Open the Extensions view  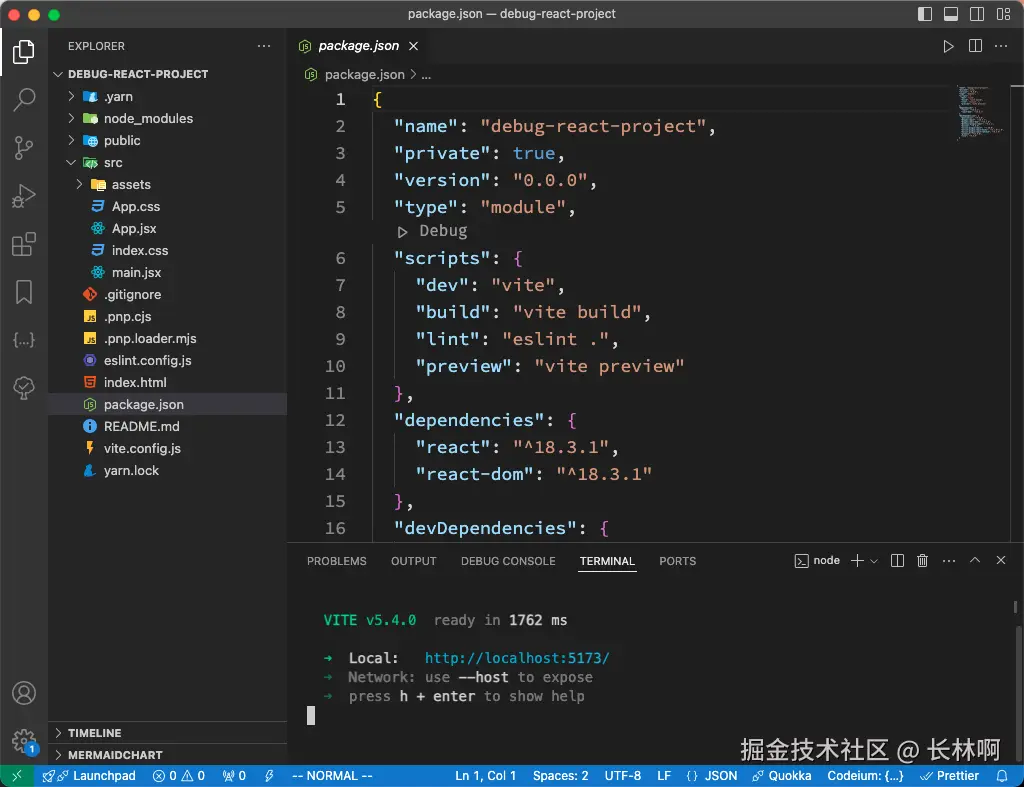[x=24, y=244]
